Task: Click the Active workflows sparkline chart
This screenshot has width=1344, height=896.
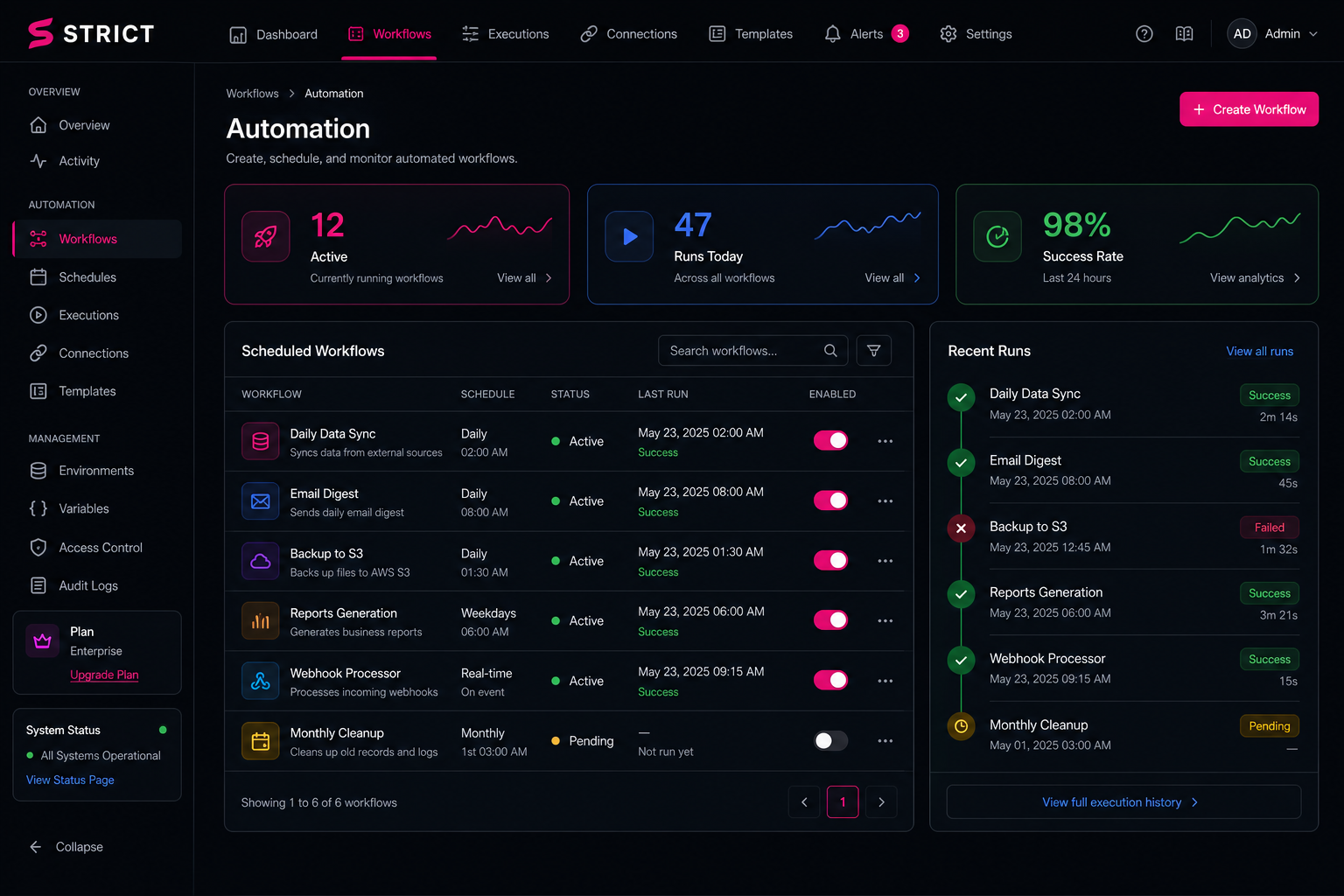Action: (500, 227)
